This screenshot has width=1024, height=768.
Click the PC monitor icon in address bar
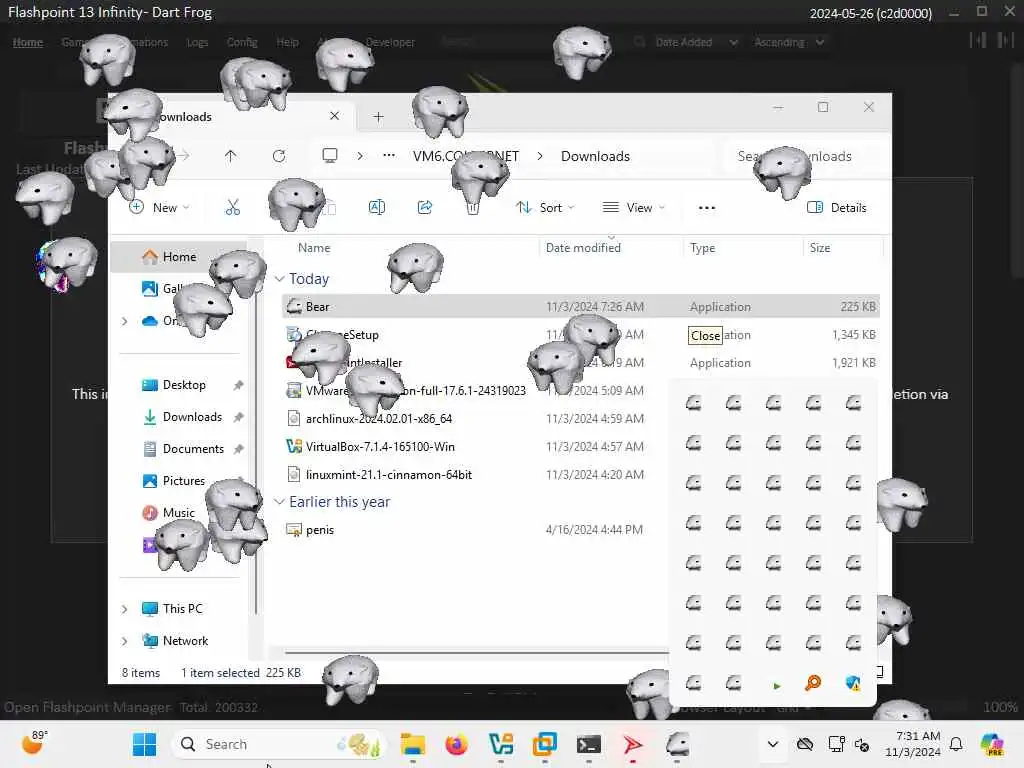point(330,156)
